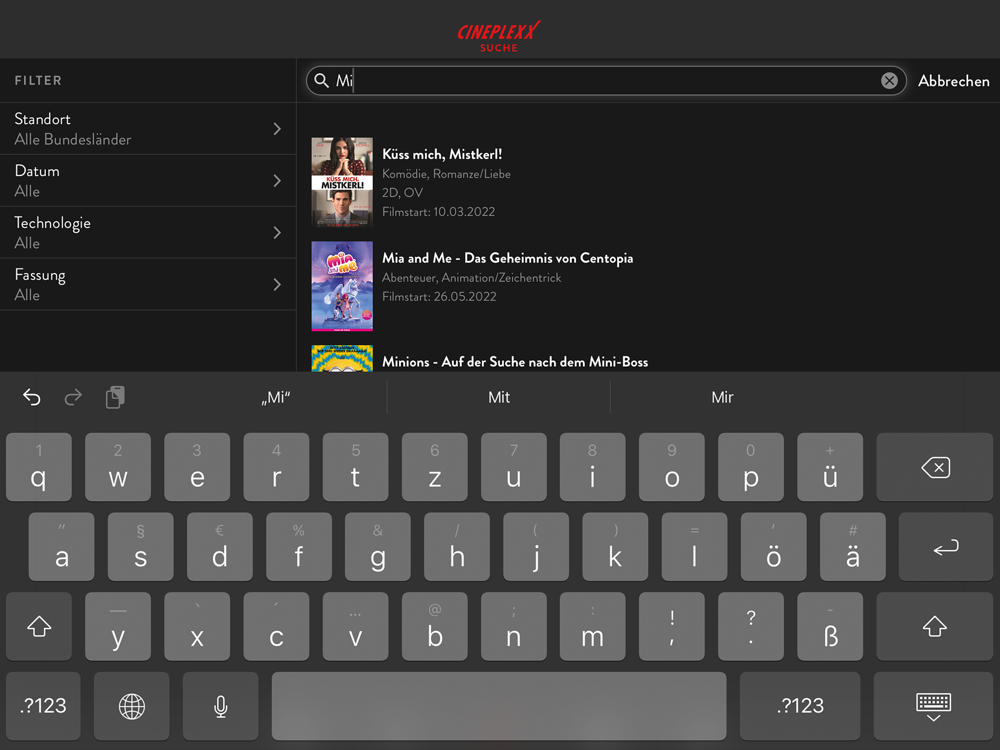The height and width of the screenshot is (750, 1000).
Task: Tap the i key
Action: pyautogui.click(x=592, y=467)
